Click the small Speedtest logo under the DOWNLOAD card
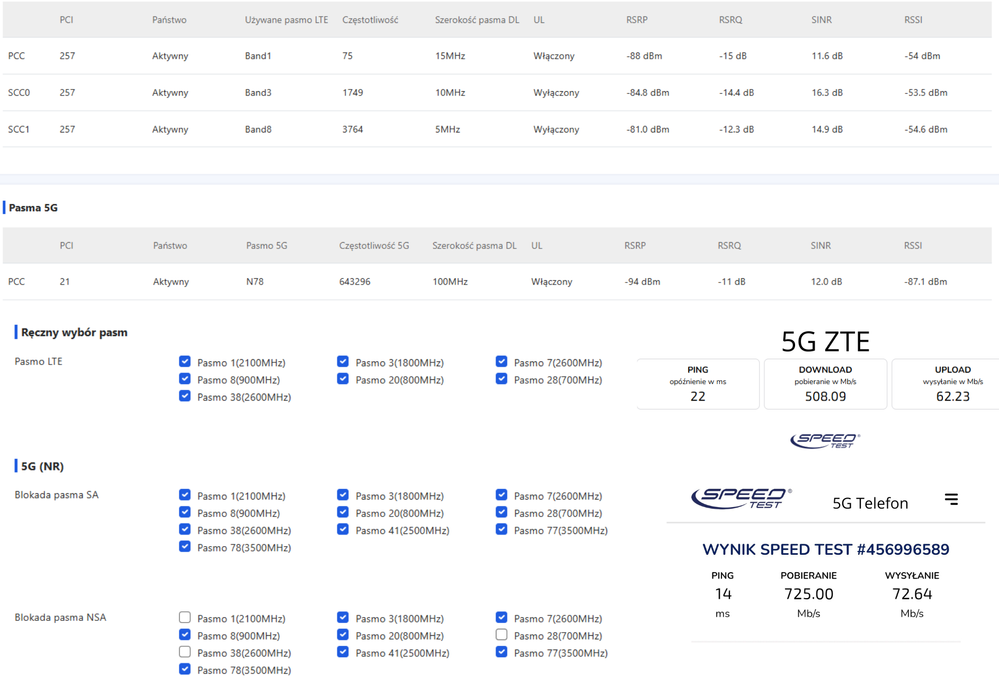 click(x=825, y=440)
